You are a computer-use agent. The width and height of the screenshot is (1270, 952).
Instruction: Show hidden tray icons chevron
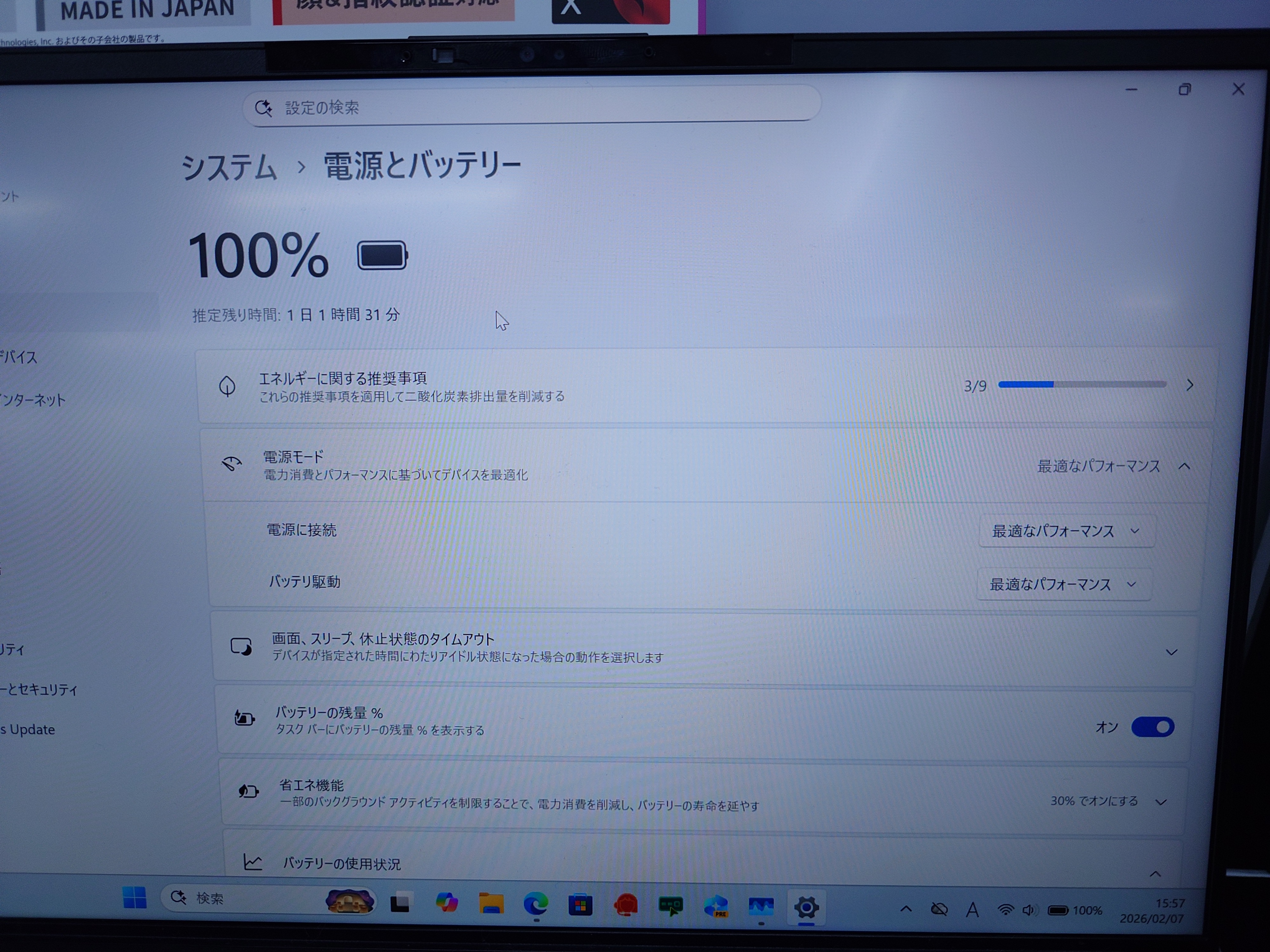click(906, 909)
